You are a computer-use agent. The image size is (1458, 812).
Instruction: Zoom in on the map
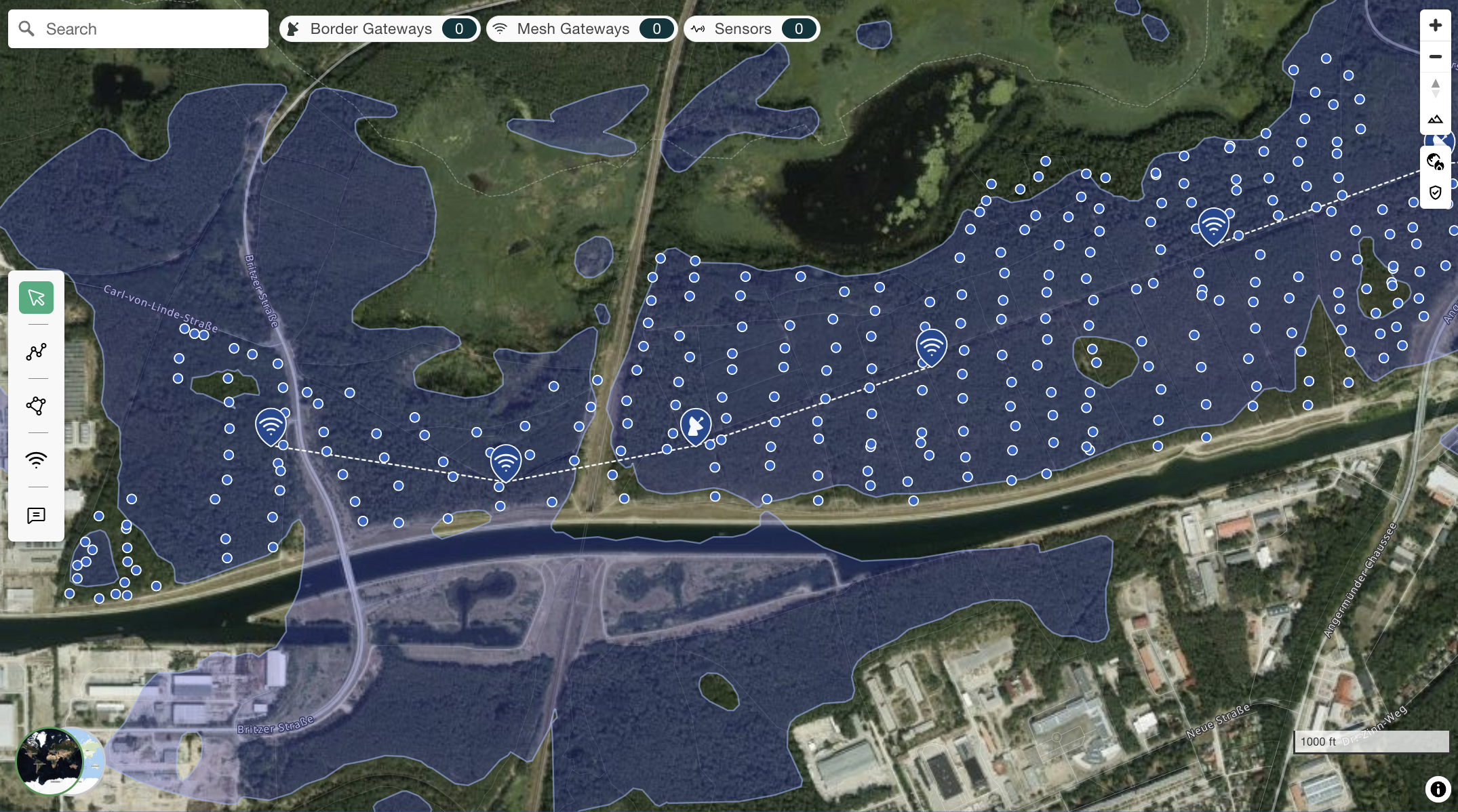point(1435,26)
